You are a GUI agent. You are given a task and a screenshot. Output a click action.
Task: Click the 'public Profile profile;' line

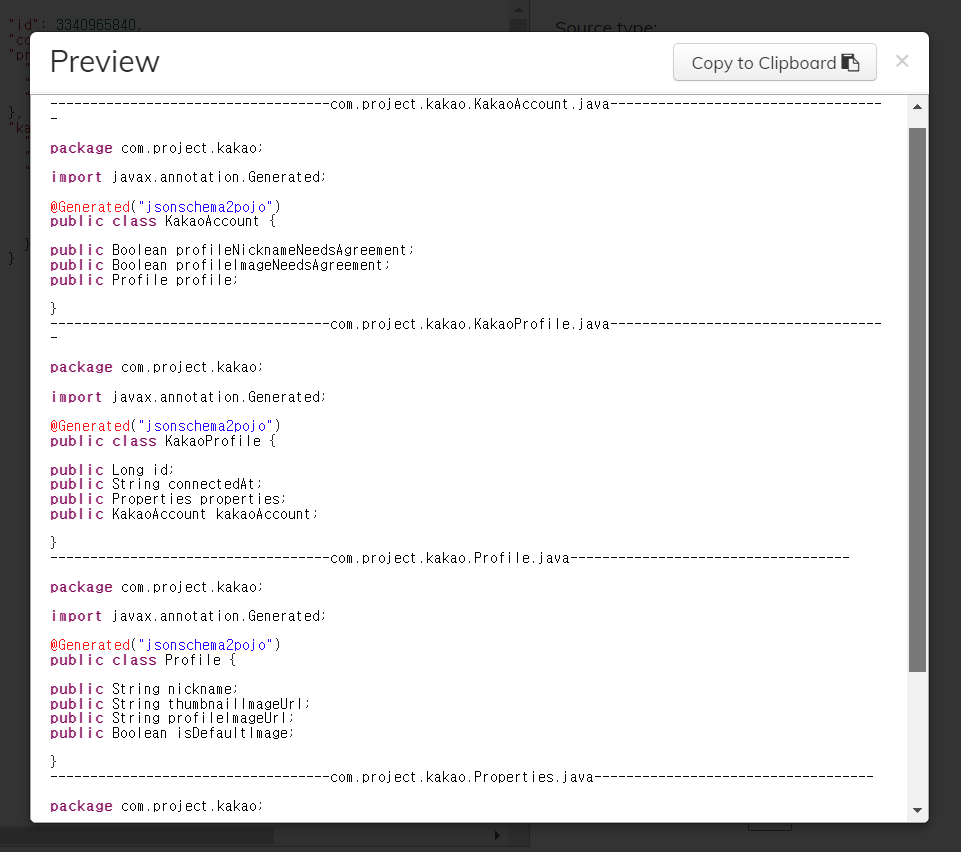(144, 280)
